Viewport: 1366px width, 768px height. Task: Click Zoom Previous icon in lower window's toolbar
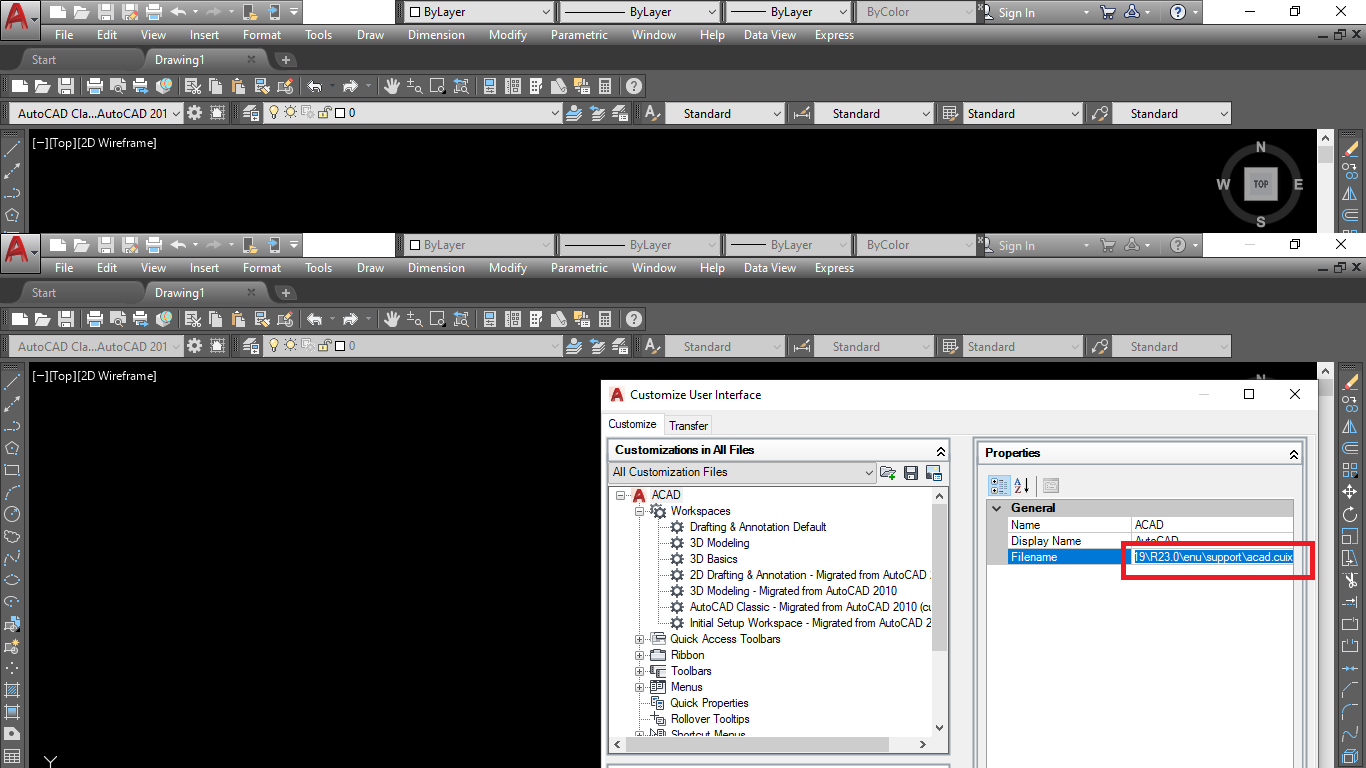pos(461,319)
